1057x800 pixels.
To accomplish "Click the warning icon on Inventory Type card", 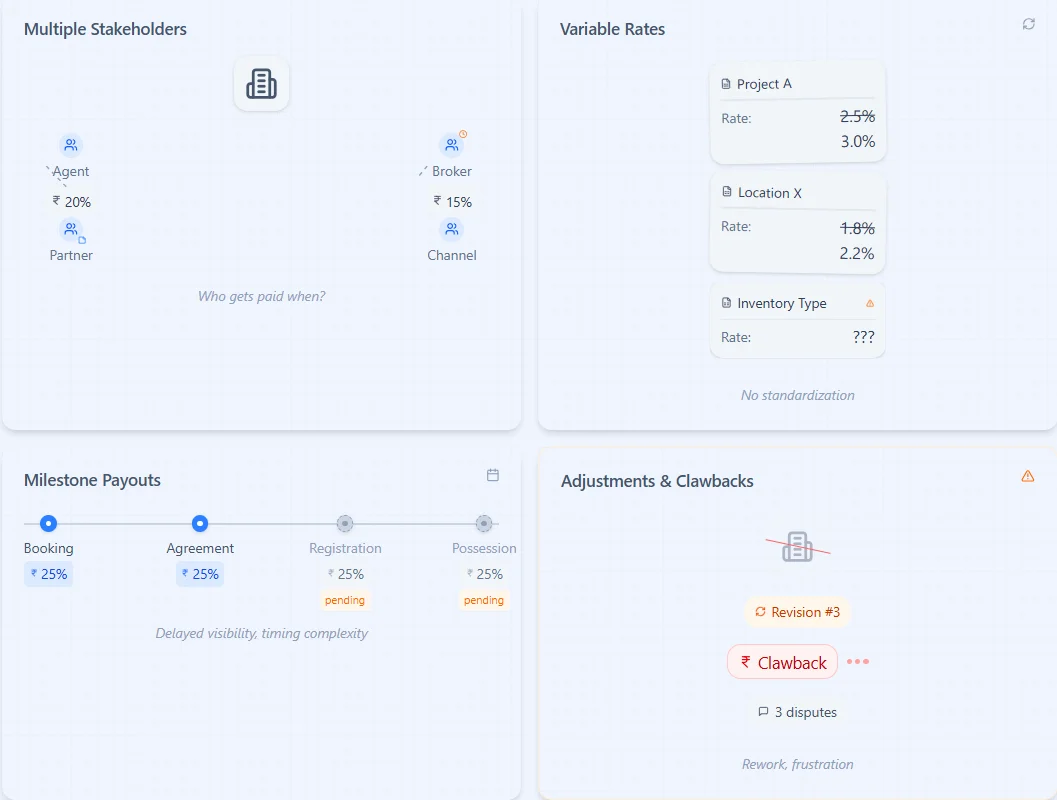I will point(869,302).
